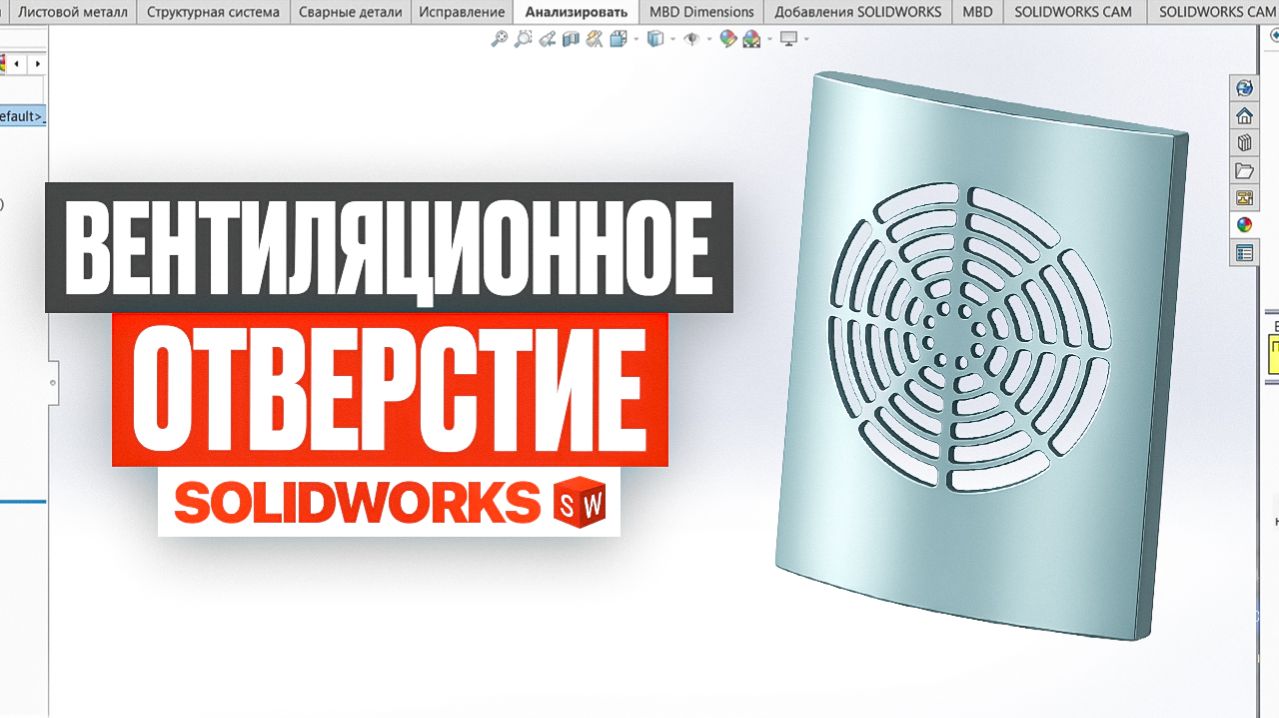Switch to the Структурная система tab

(x=213, y=12)
